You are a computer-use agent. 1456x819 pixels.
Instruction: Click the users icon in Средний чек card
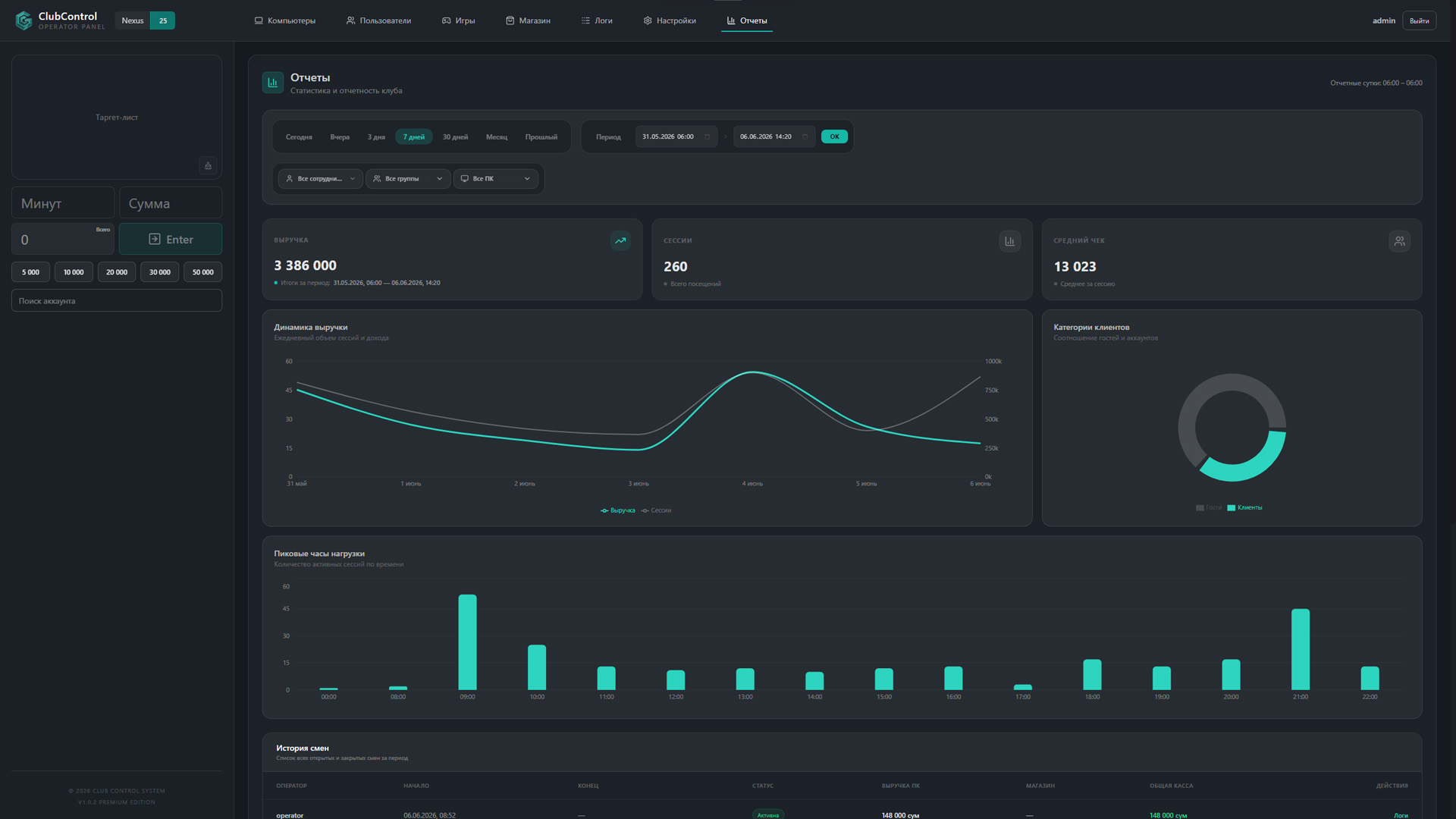(1399, 241)
